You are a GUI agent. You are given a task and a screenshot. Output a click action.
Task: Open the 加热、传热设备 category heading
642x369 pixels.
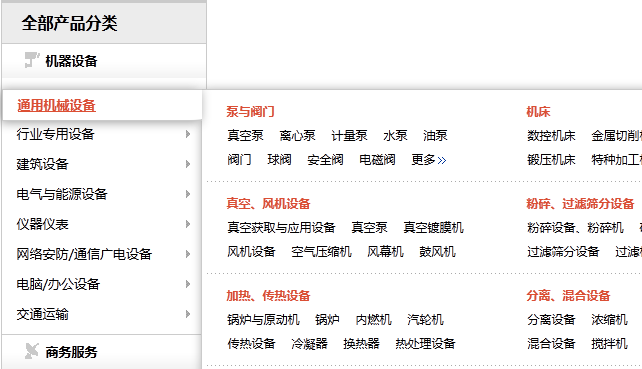pyautogui.click(x=268, y=295)
